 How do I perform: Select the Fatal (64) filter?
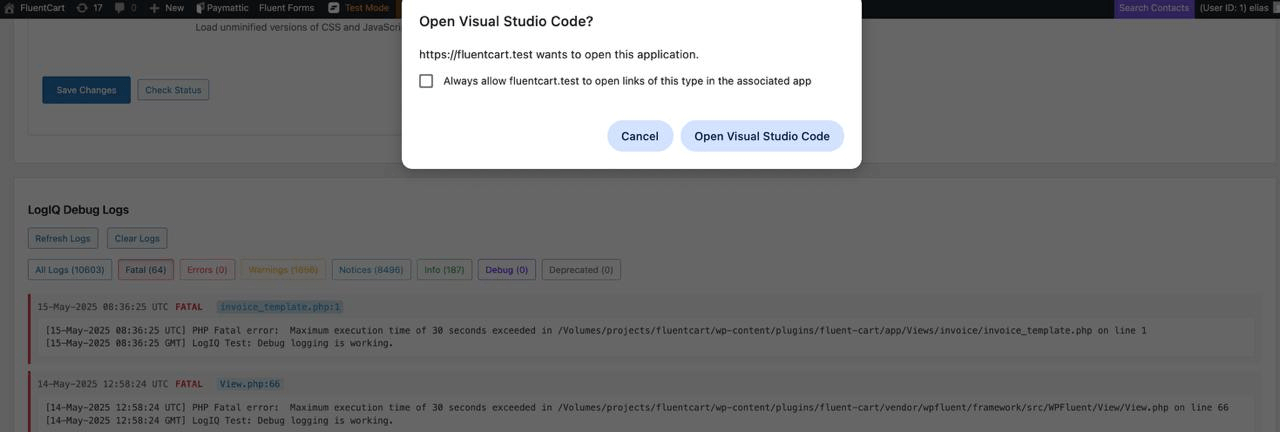coord(146,269)
